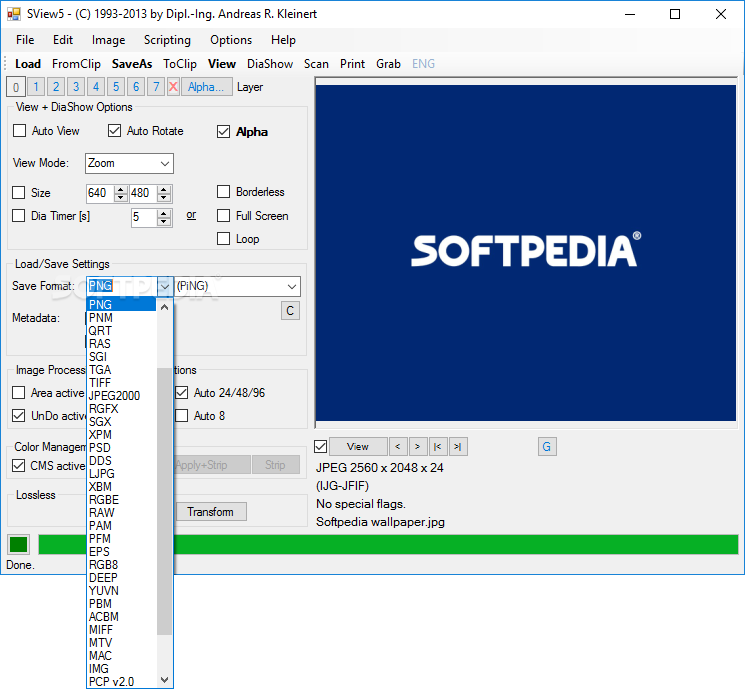This screenshot has width=745, height=689.
Task: Increase width 640 spinner up arrow
Action: 121,189
